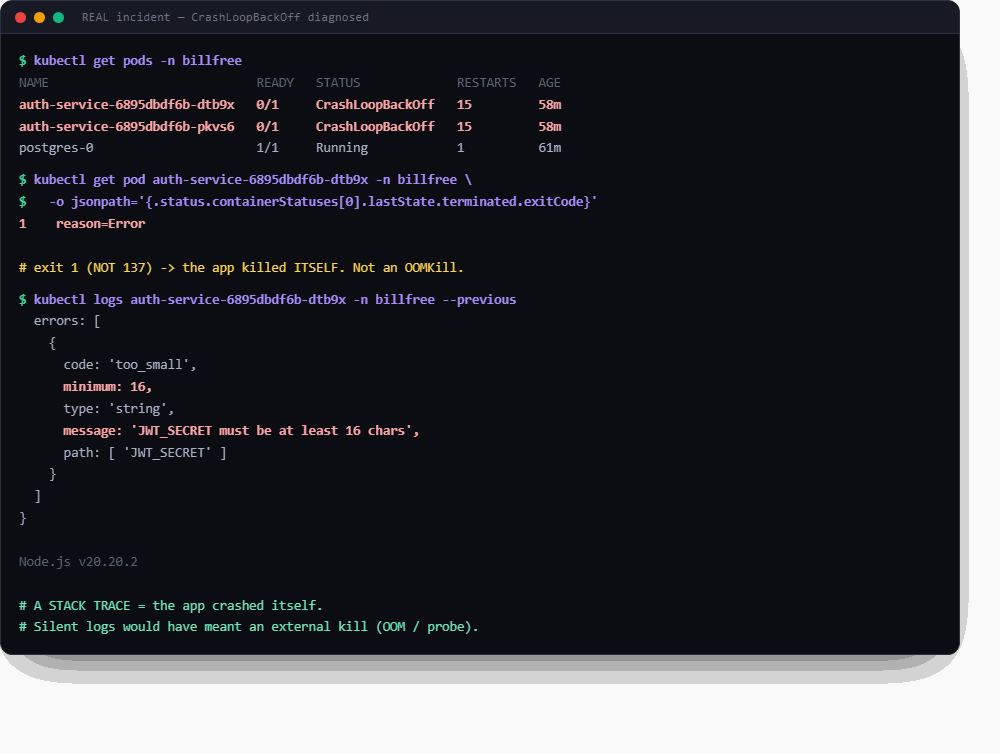
Task: Click the yellow comment 'exit 1 (NOT 137)'
Action: (241, 268)
